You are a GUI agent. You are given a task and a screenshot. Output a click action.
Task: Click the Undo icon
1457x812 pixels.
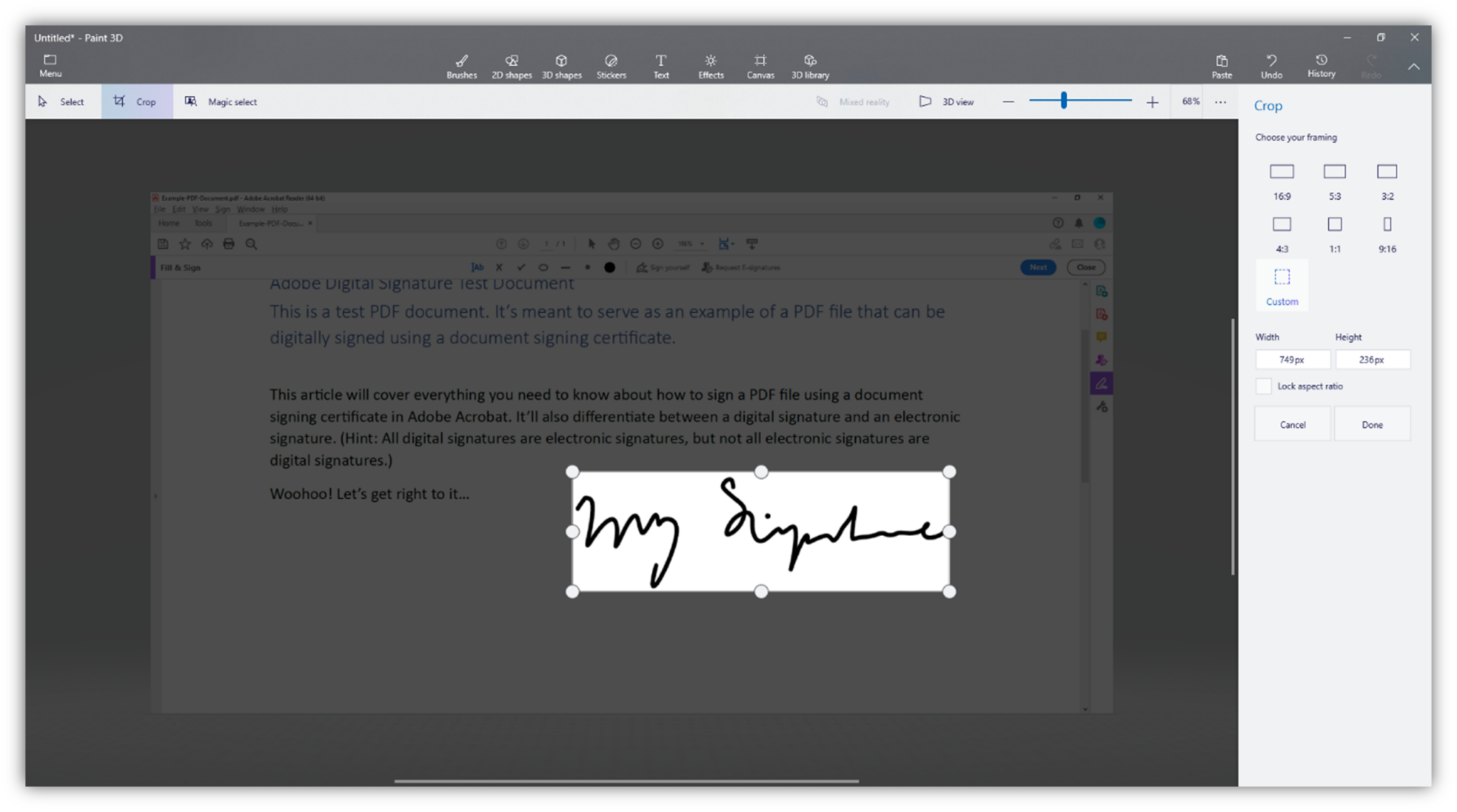[1272, 65]
